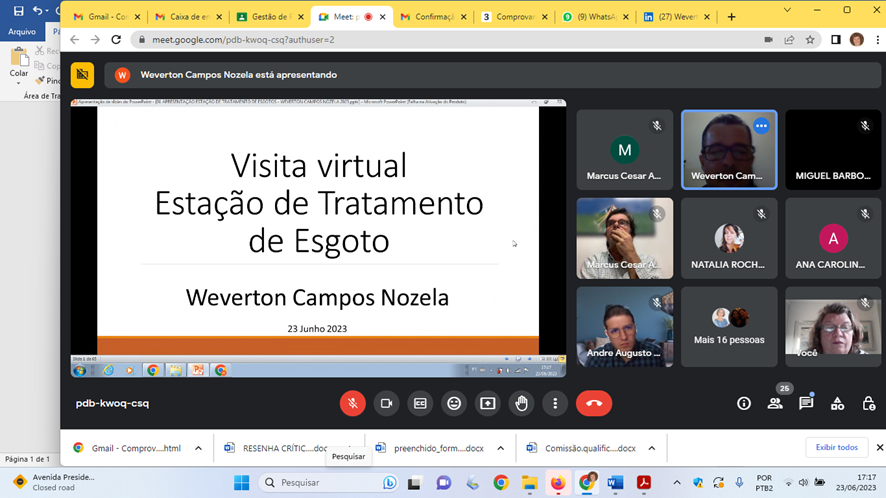886x498 pixels.
Task: Open the activities icon
Action: 837,404
